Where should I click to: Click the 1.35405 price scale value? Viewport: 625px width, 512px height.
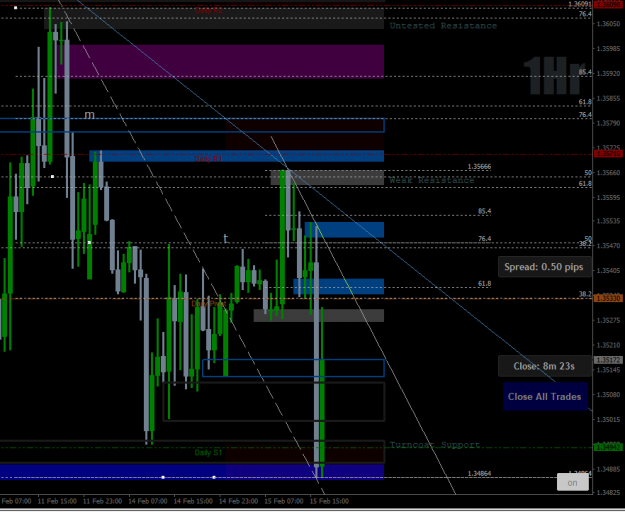608,270
